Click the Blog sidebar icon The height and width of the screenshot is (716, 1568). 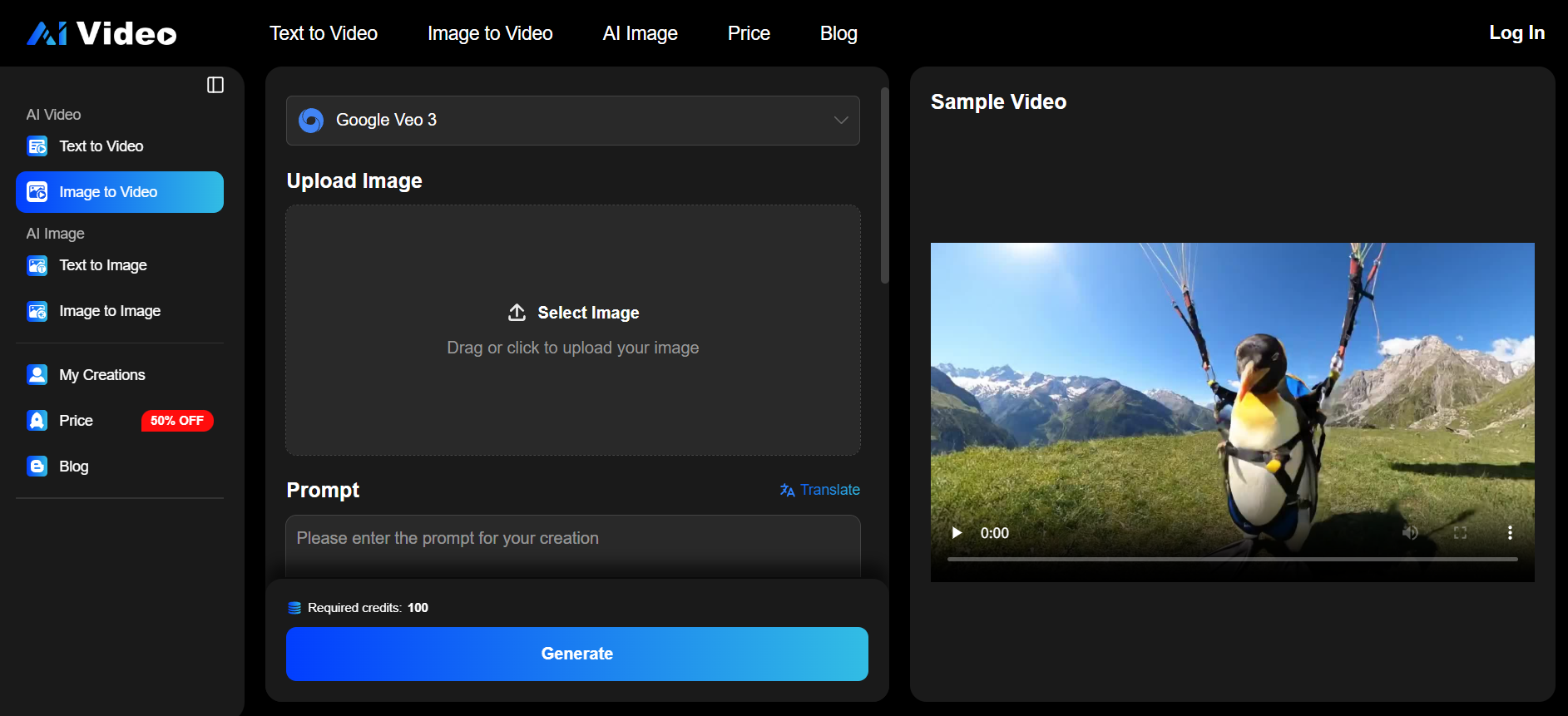37,467
